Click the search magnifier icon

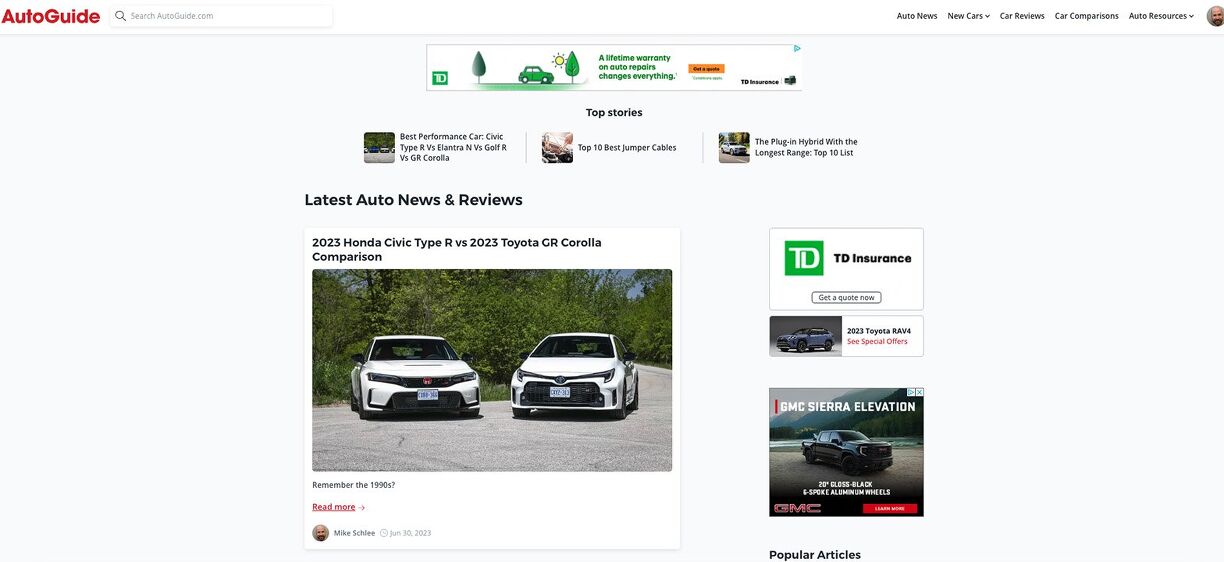coord(121,16)
